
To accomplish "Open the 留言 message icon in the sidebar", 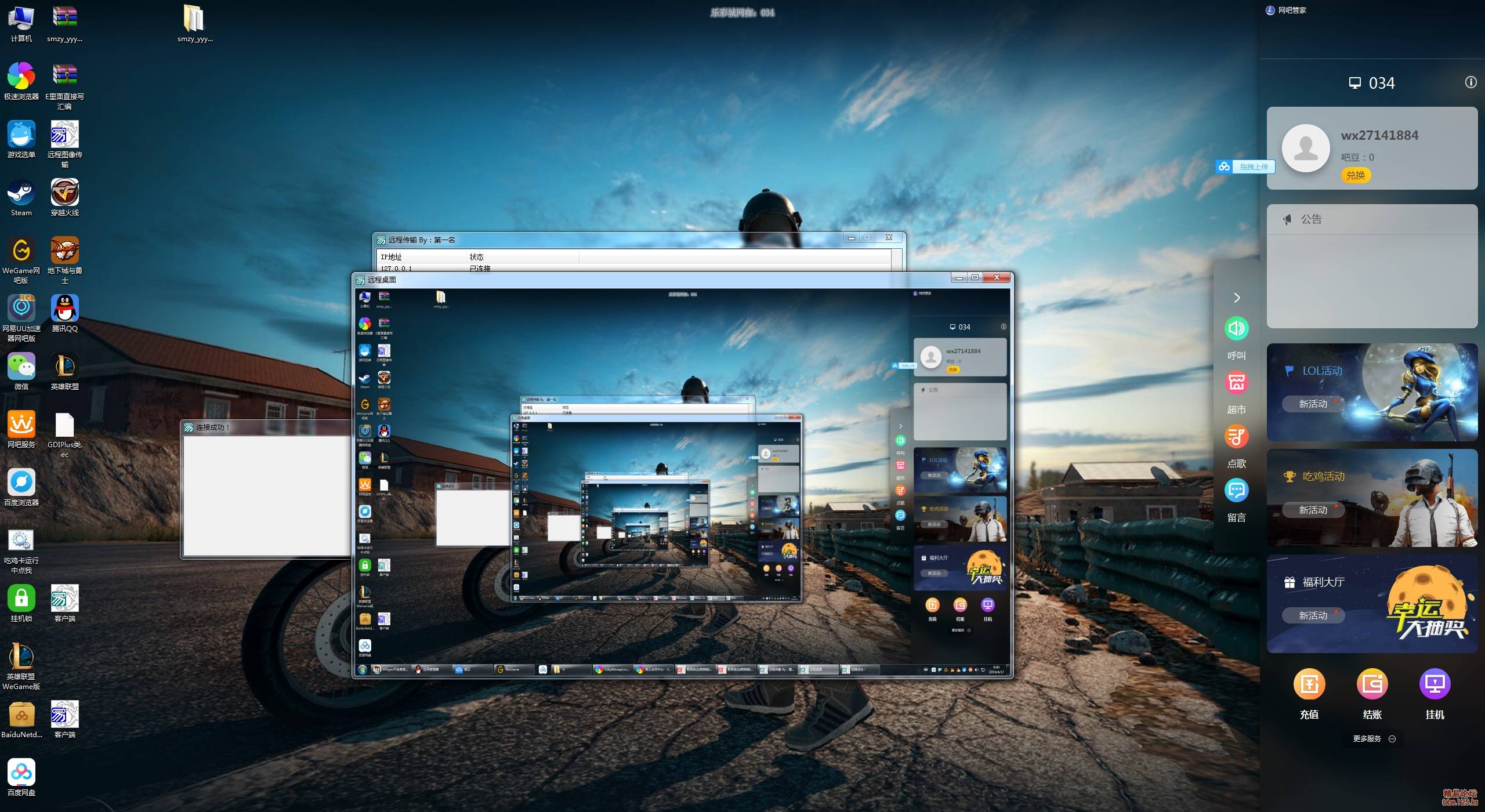I will pyautogui.click(x=1236, y=491).
